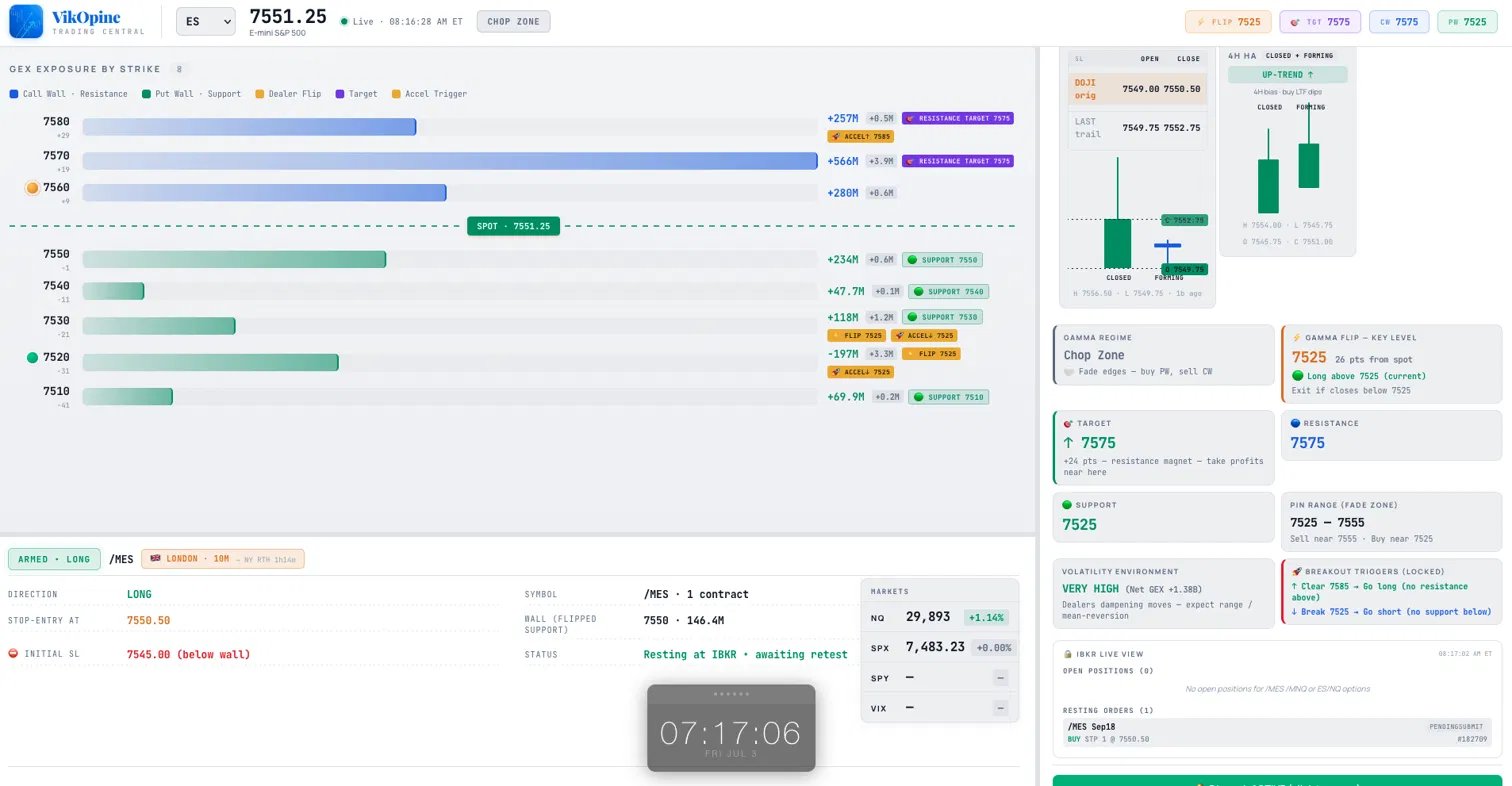Click the Target card dart icon
The image size is (1512, 786).
1068,424
